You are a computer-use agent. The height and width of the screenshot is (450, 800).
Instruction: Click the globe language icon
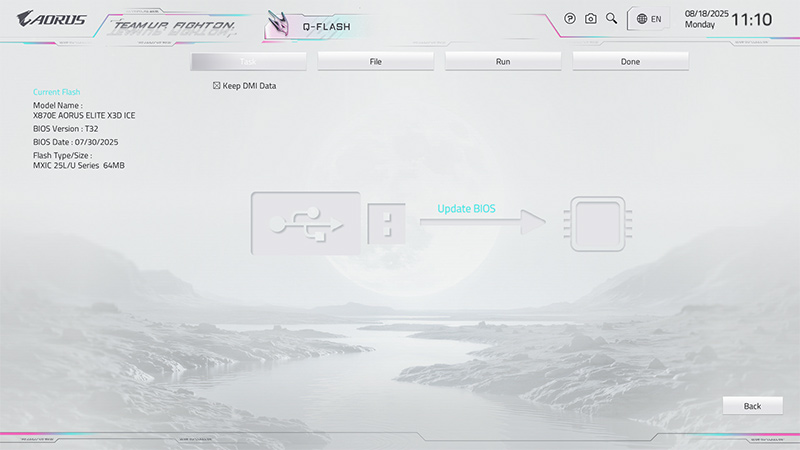tap(641, 19)
